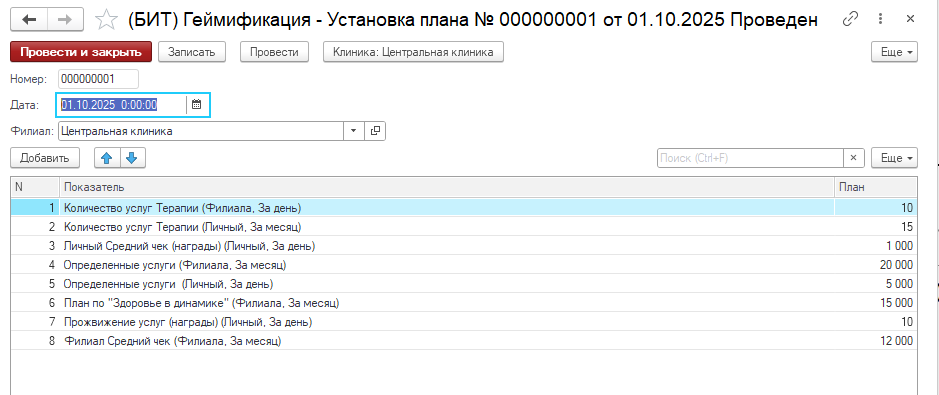Sort by the Показатель column header

point(446,187)
